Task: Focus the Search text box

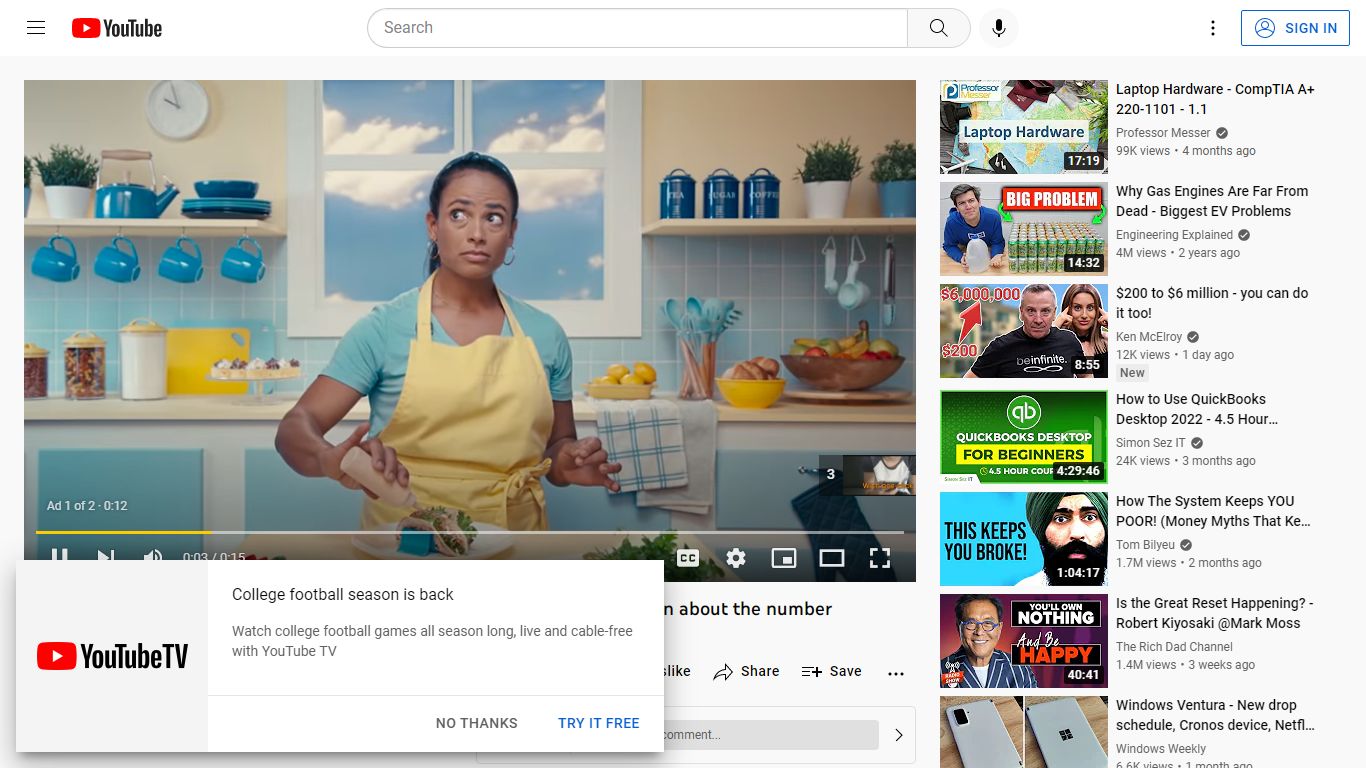Action: (638, 28)
